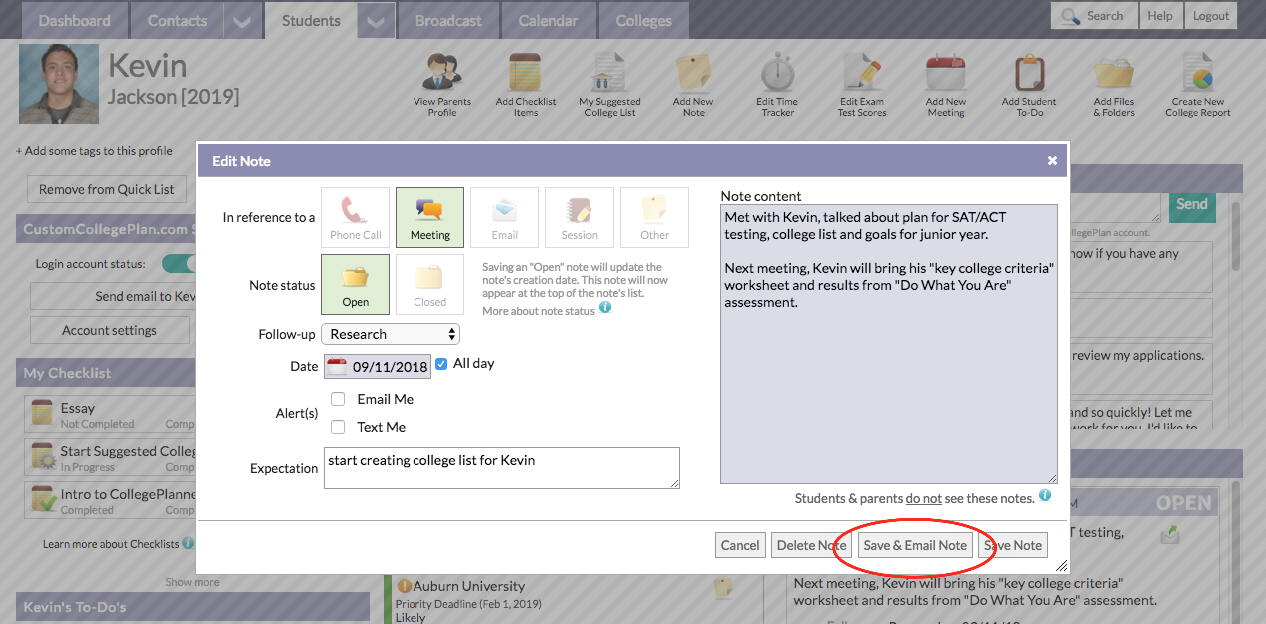This screenshot has height=624, width=1266.
Task: Click Kevin's profile photo
Action: (x=59, y=83)
